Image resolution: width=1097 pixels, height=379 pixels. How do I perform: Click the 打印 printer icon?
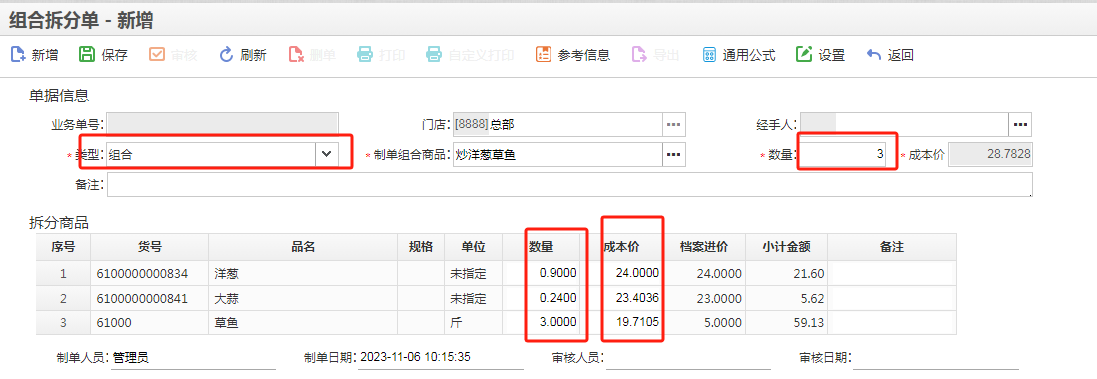click(365, 55)
